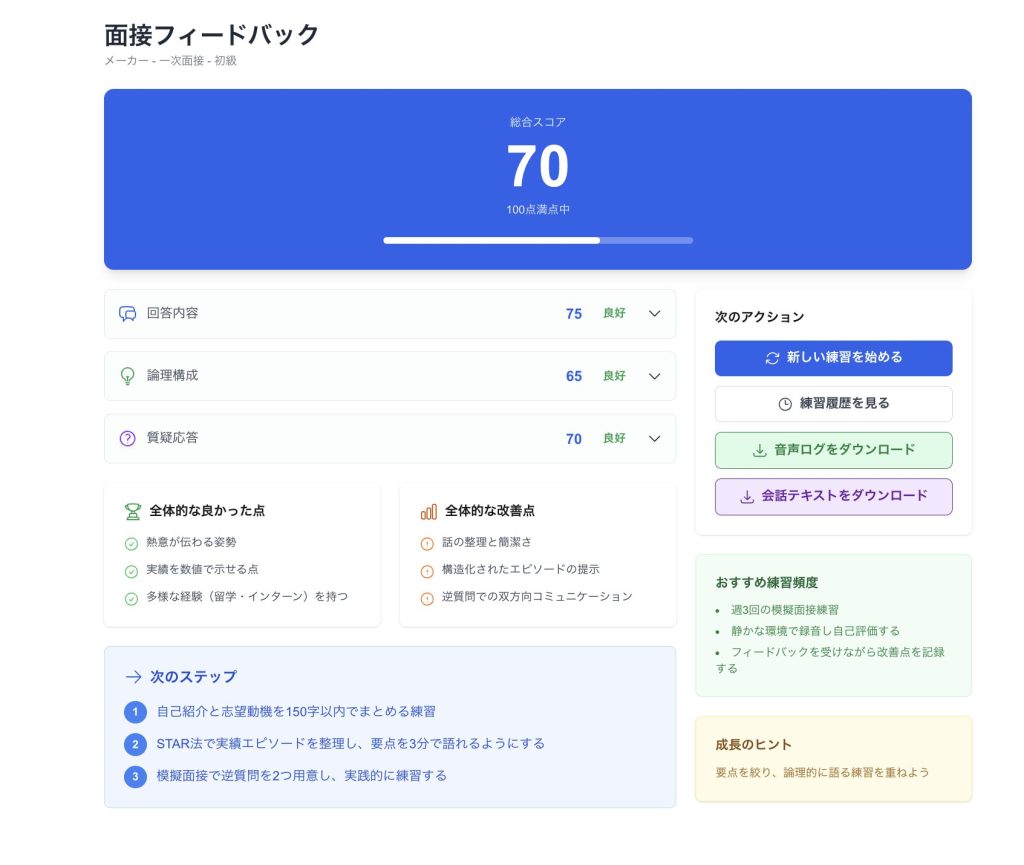The image size is (1024, 865).
Task: Open 練習履歴を見る practice history
Action: pos(833,404)
